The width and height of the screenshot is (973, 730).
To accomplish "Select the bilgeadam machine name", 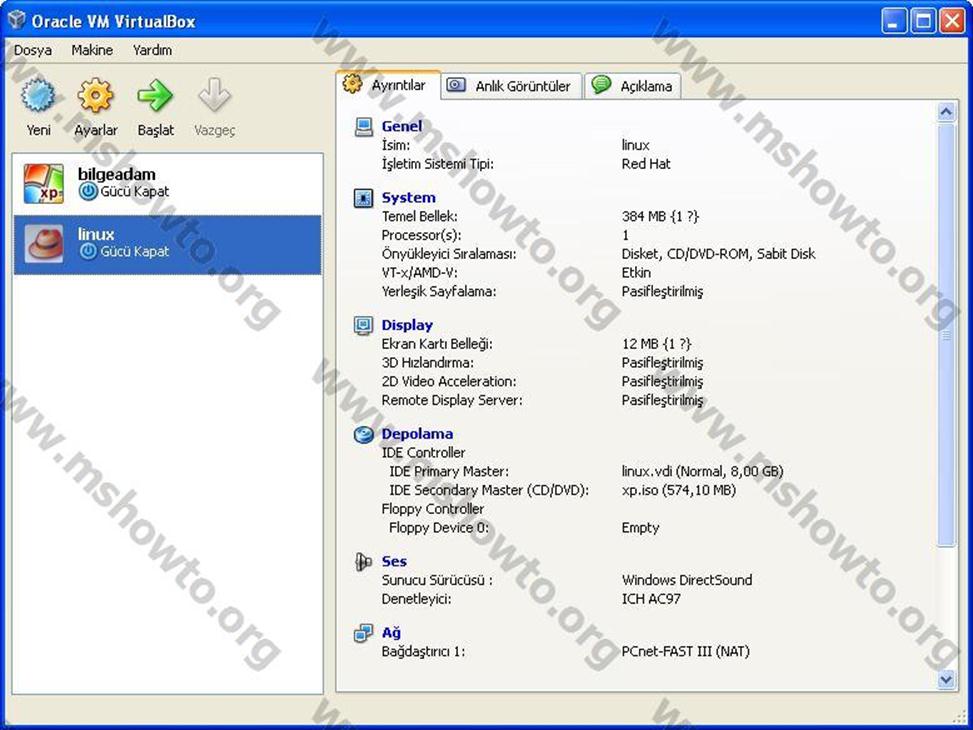I will click(x=117, y=174).
